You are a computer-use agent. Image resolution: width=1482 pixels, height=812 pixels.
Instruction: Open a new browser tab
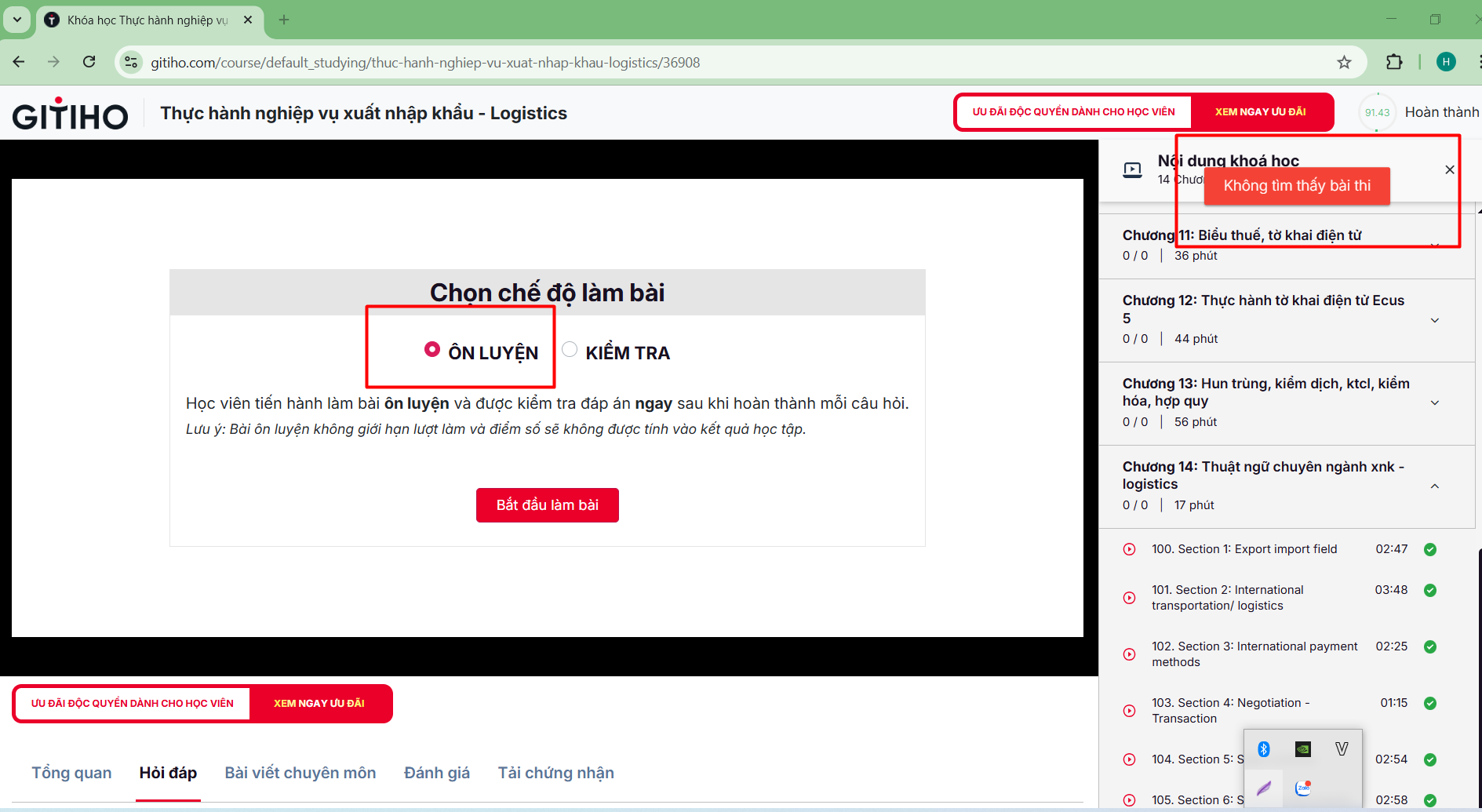click(x=284, y=20)
